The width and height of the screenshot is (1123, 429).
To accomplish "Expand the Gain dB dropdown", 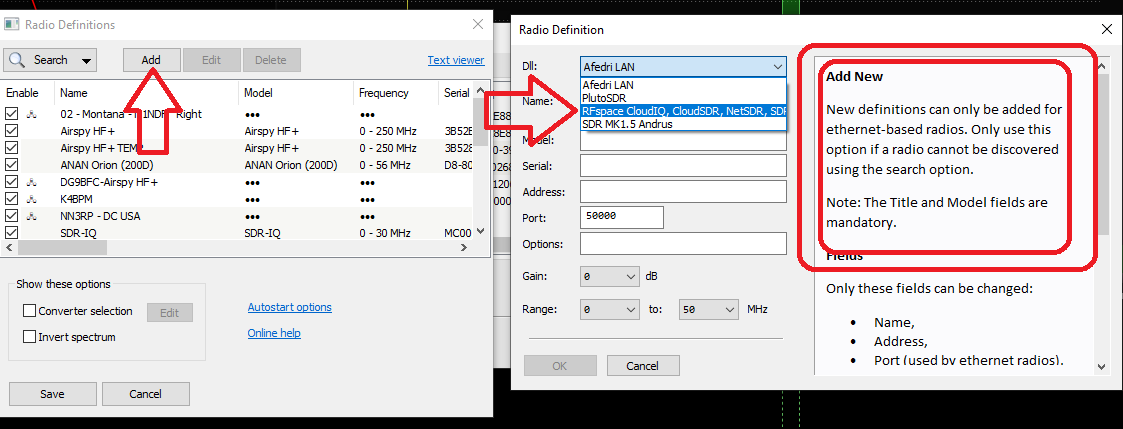I will (630, 276).
